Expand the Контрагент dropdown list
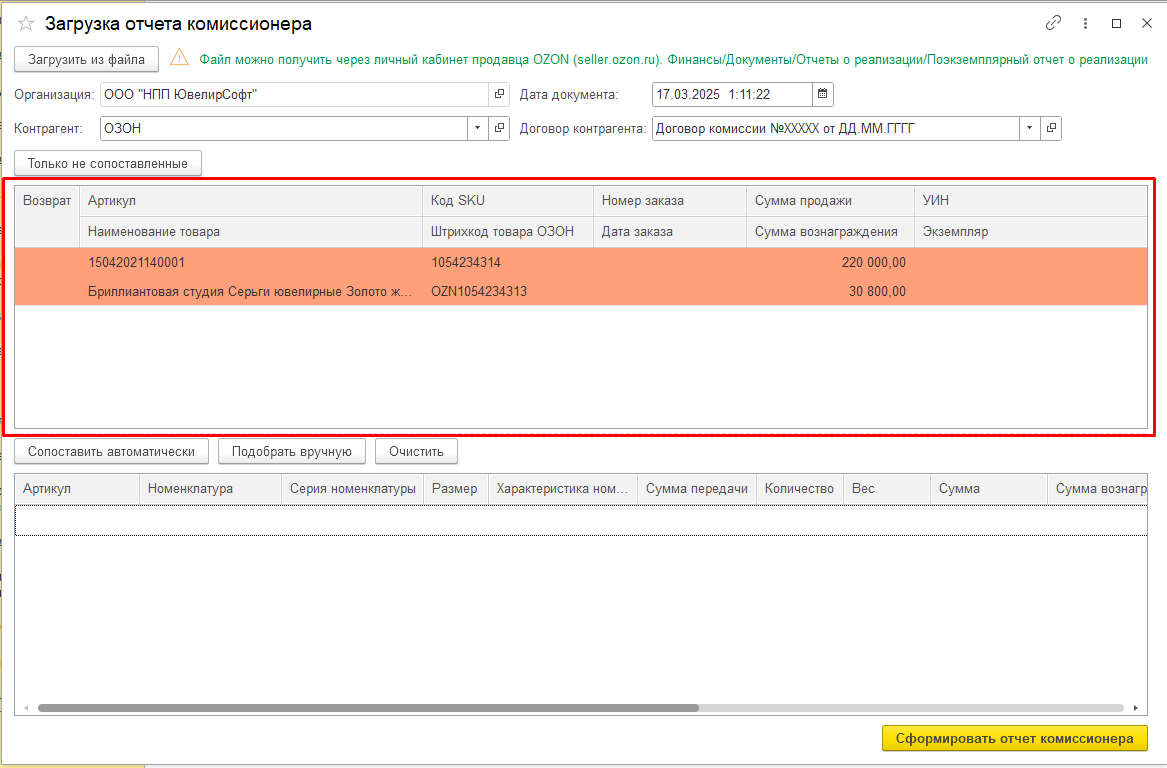 coord(478,128)
